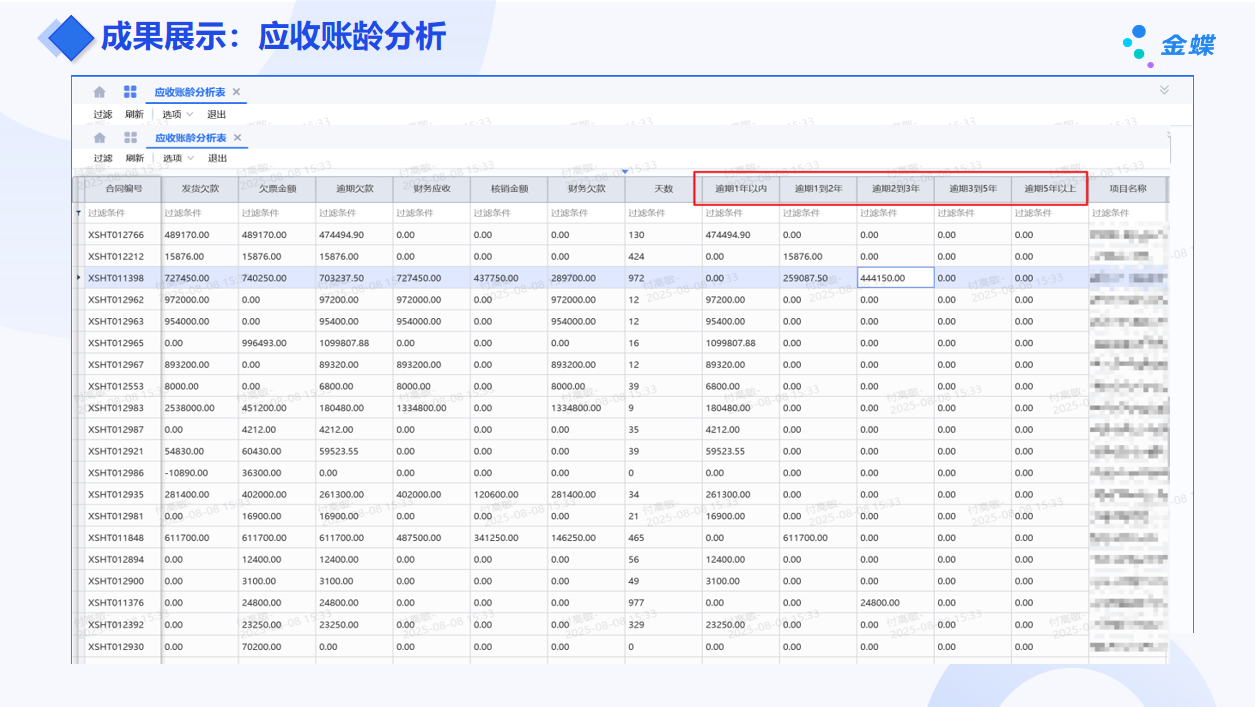
Task: Click the home icon in the topmost tab bar
Action: tap(100, 92)
